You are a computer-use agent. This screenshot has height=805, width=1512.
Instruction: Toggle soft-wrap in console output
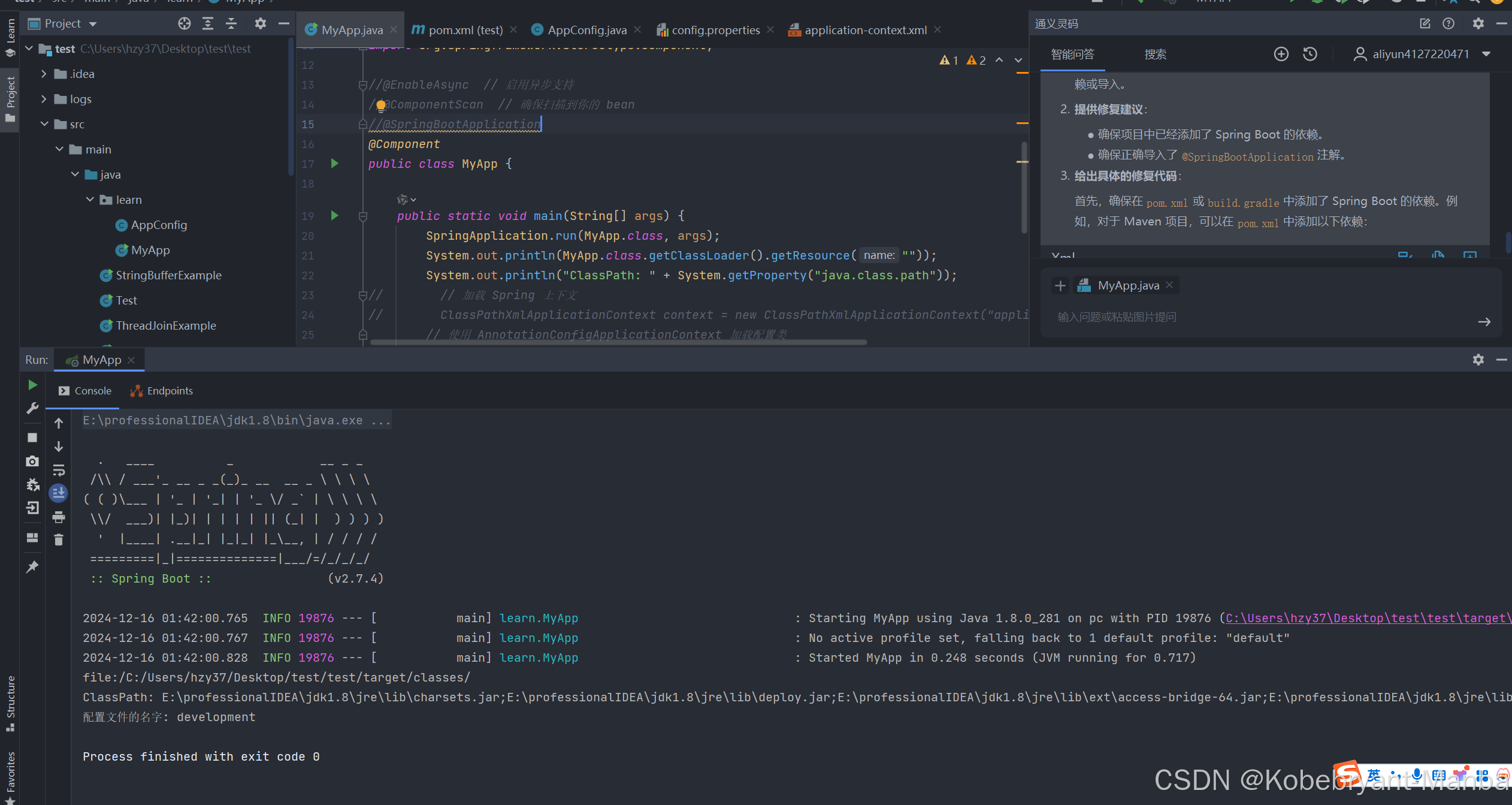(59, 470)
